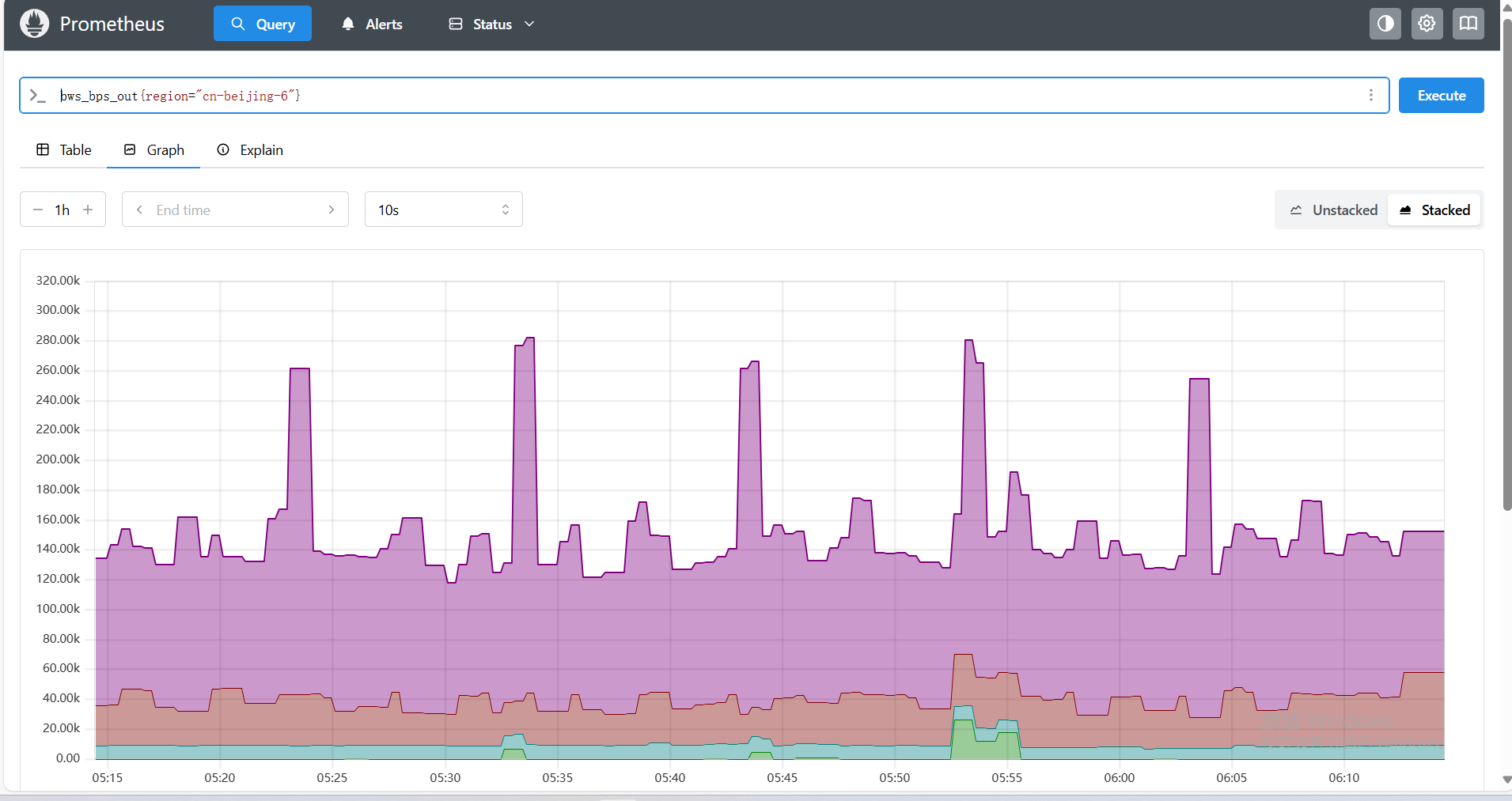Switch the graph to Unstacked mode
This screenshot has height=801, width=1512.
(1333, 210)
